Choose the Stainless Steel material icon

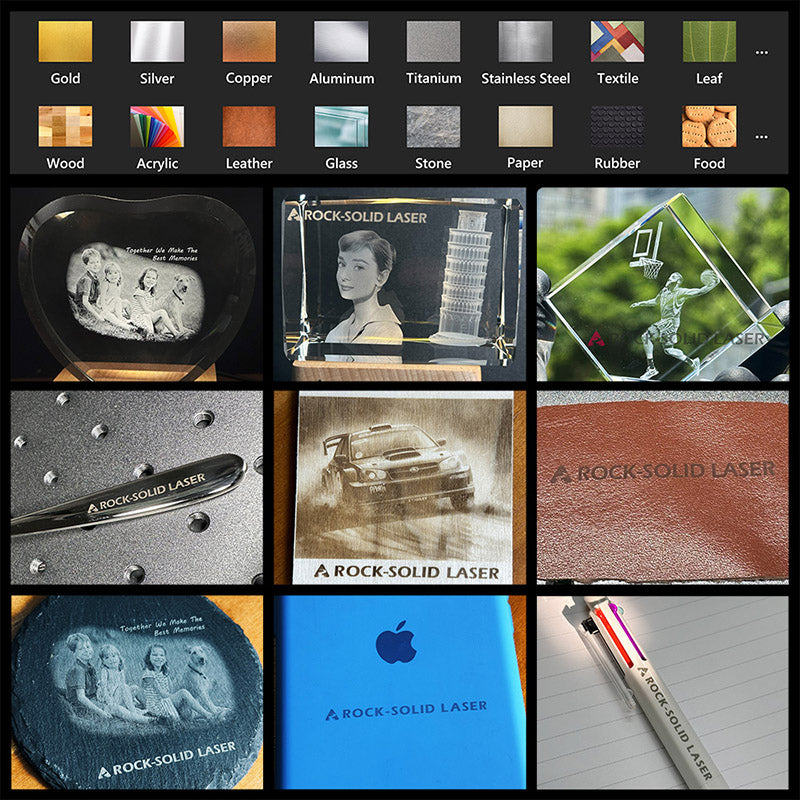coord(525,42)
